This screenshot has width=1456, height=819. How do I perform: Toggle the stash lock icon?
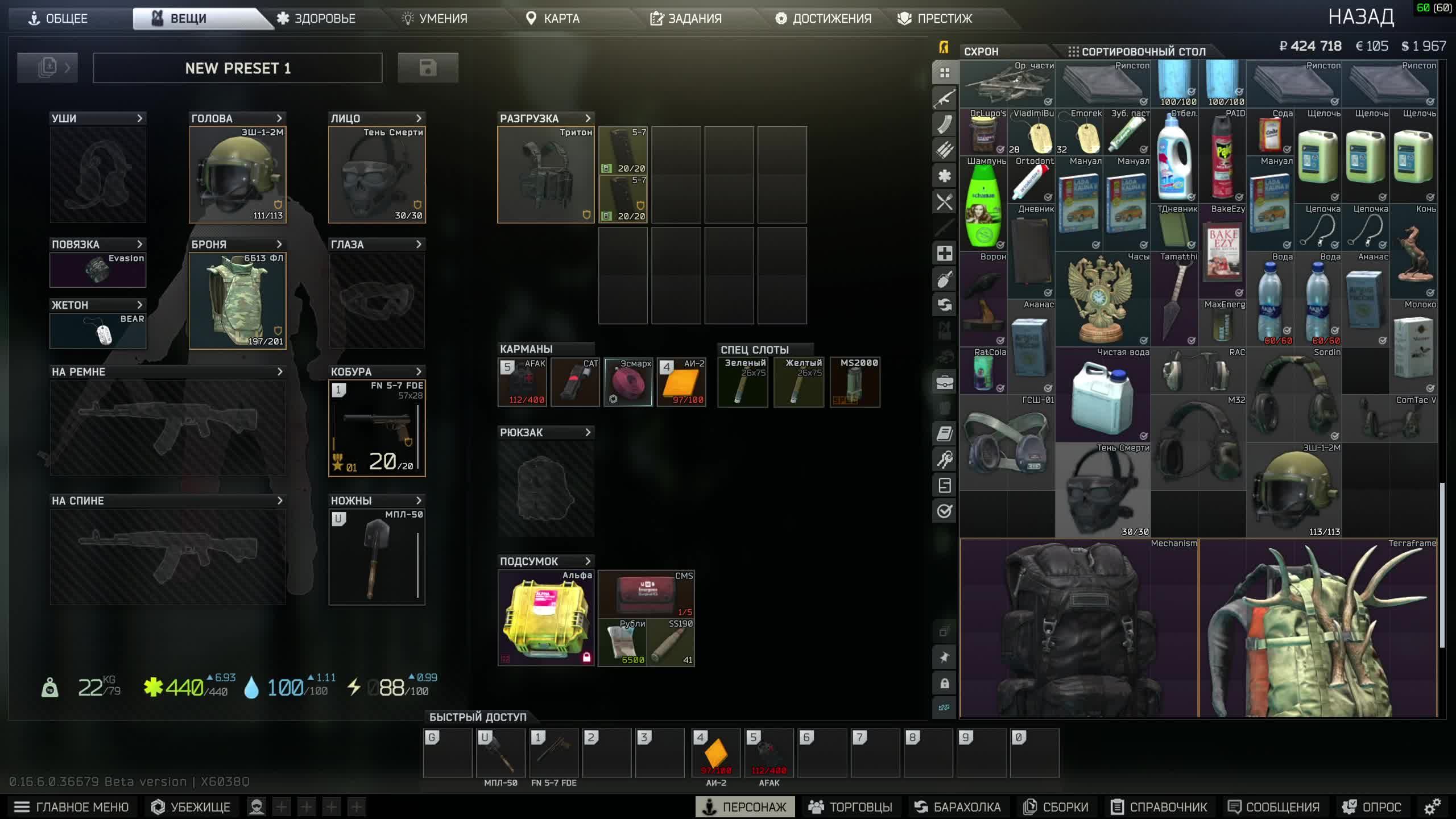944,683
